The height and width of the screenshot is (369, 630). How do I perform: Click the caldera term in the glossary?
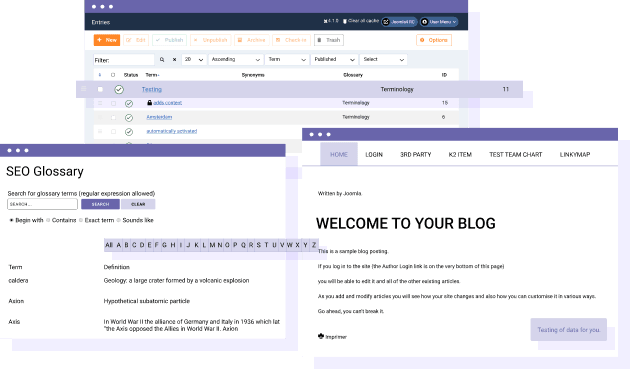tap(18, 281)
